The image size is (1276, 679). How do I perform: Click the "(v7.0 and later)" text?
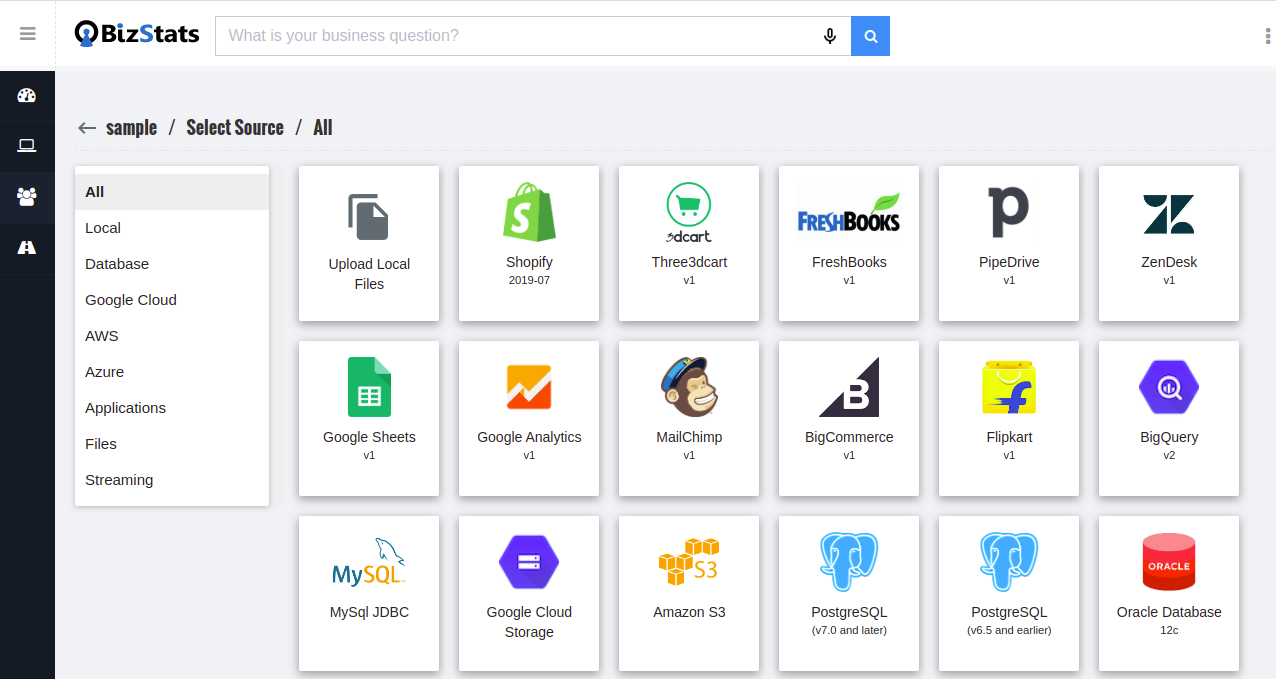[849, 630]
